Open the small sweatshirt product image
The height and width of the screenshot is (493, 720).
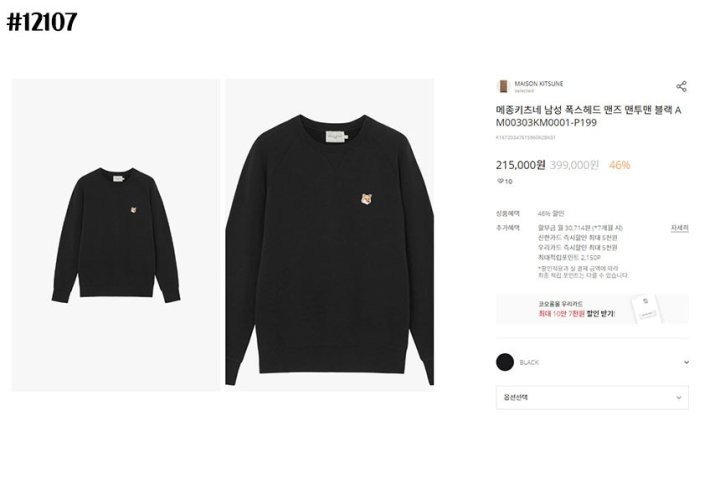pyautogui.click(x=115, y=235)
